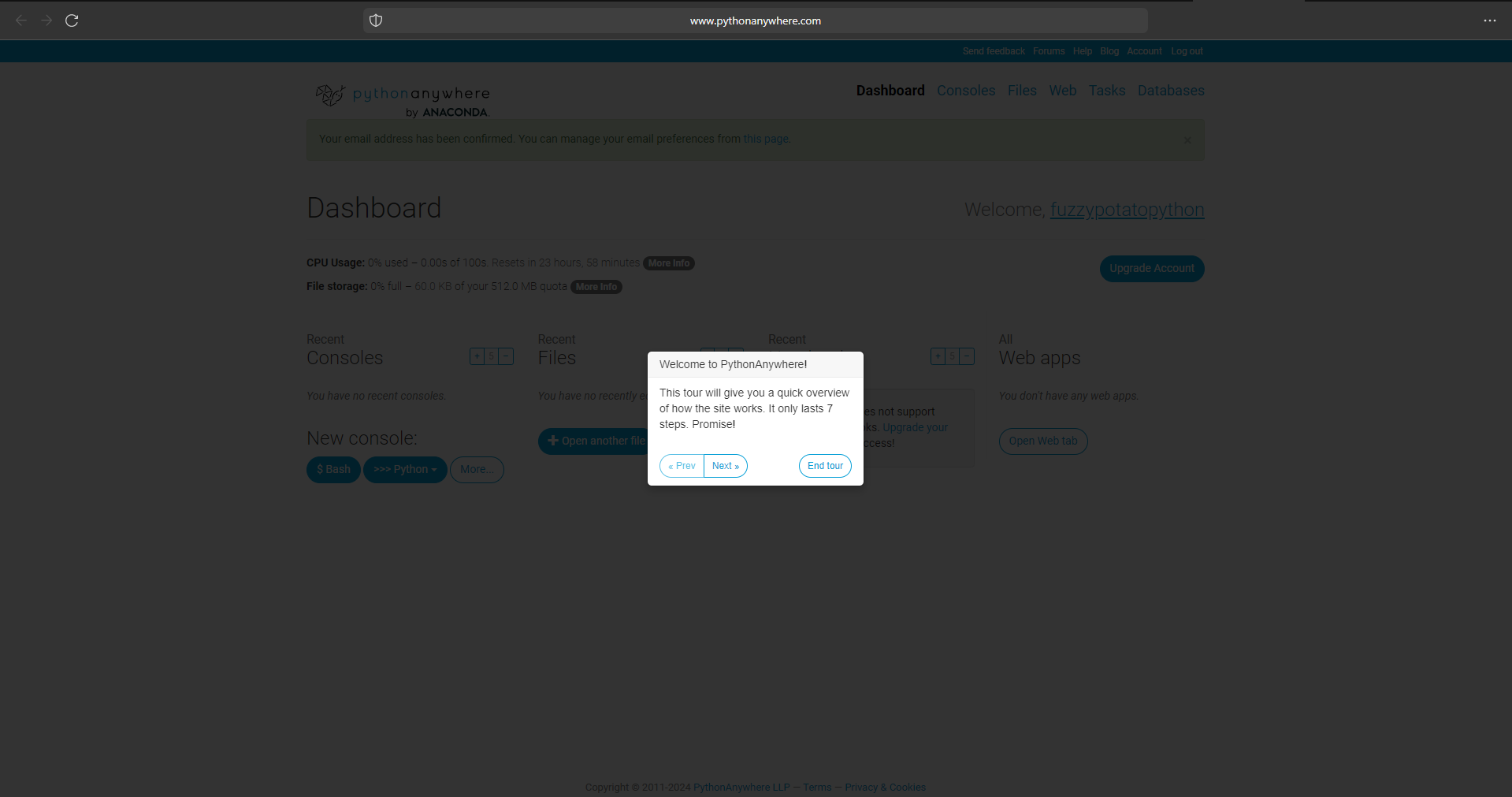
Task: Click the browser shield icon in address bar
Action: coord(376,20)
